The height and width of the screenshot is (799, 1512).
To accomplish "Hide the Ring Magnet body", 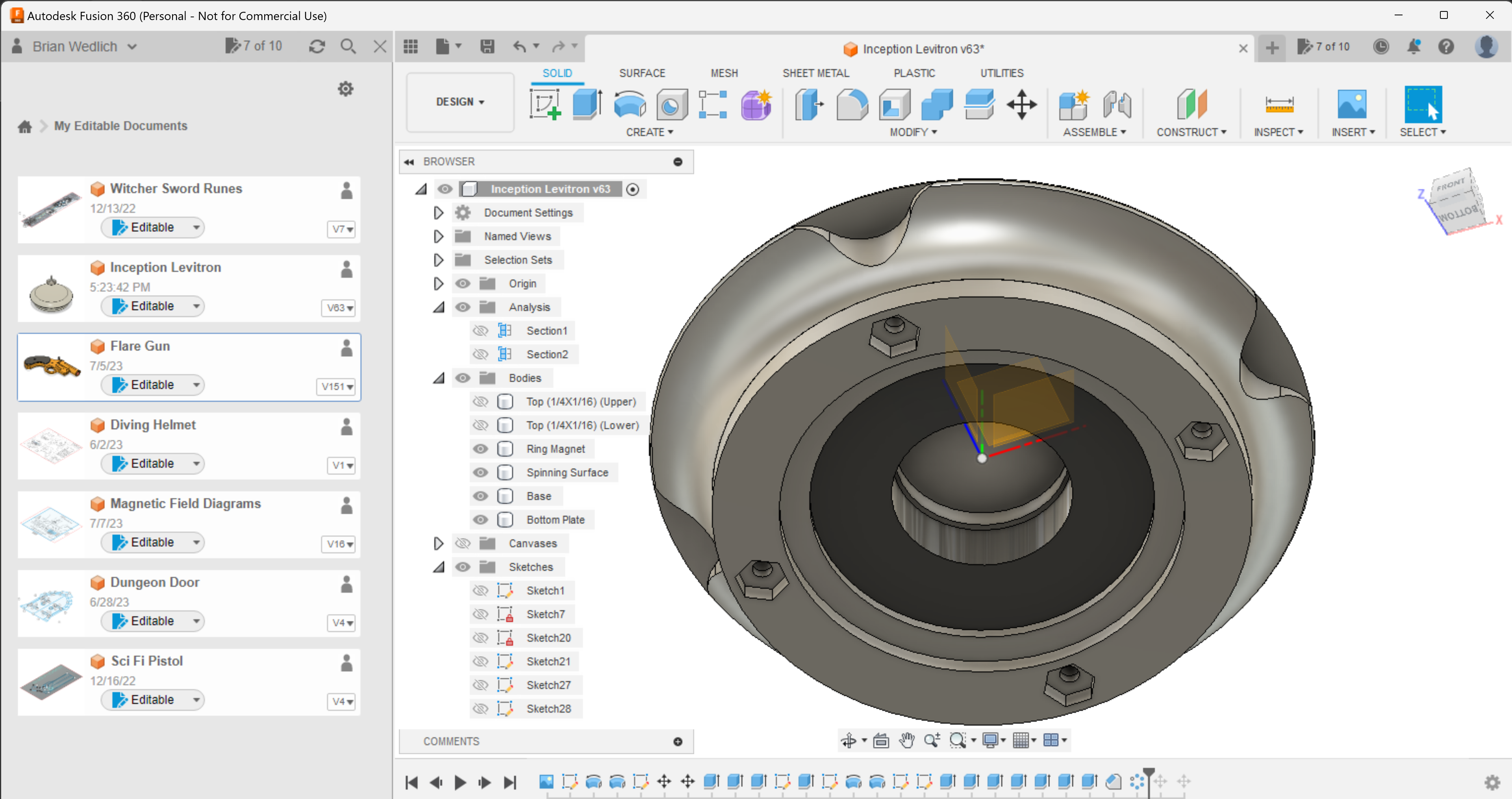I will [x=481, y=449].
